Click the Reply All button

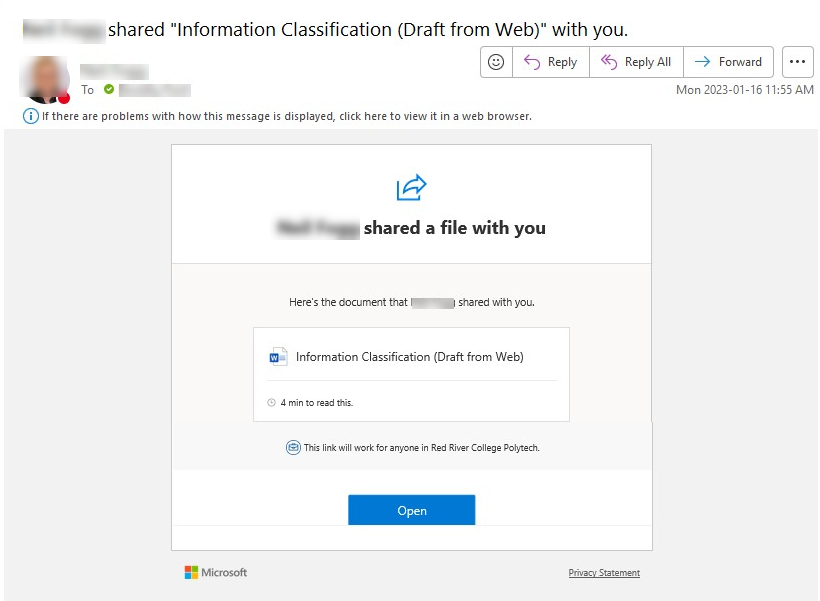(x=636, y=62)
